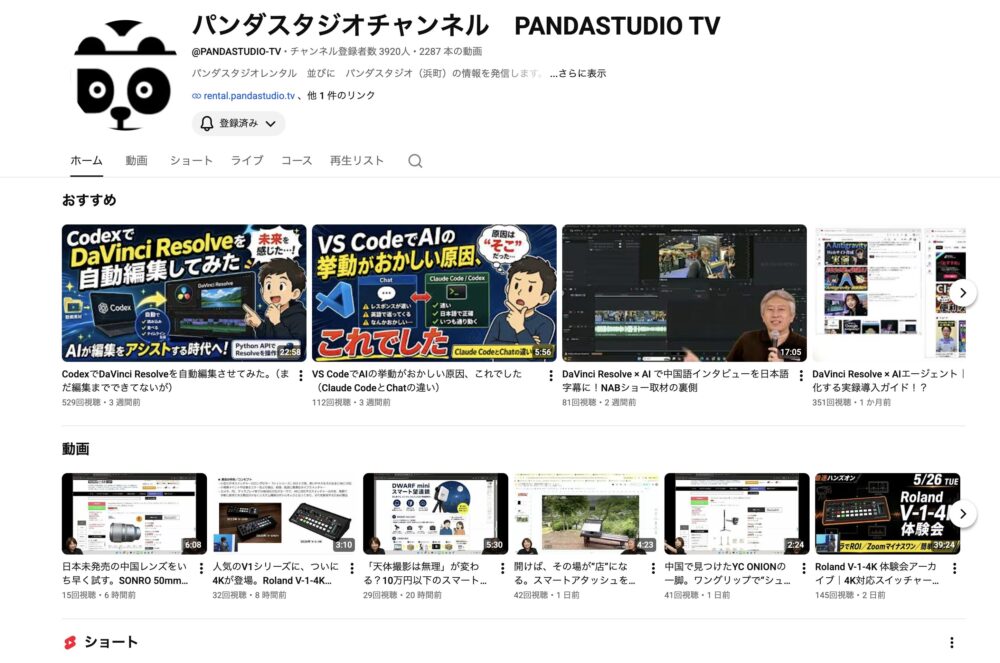This screenshot has width=1000, height=663.
Task: Open more options for VS Code AI video
Action: point(551,375)
